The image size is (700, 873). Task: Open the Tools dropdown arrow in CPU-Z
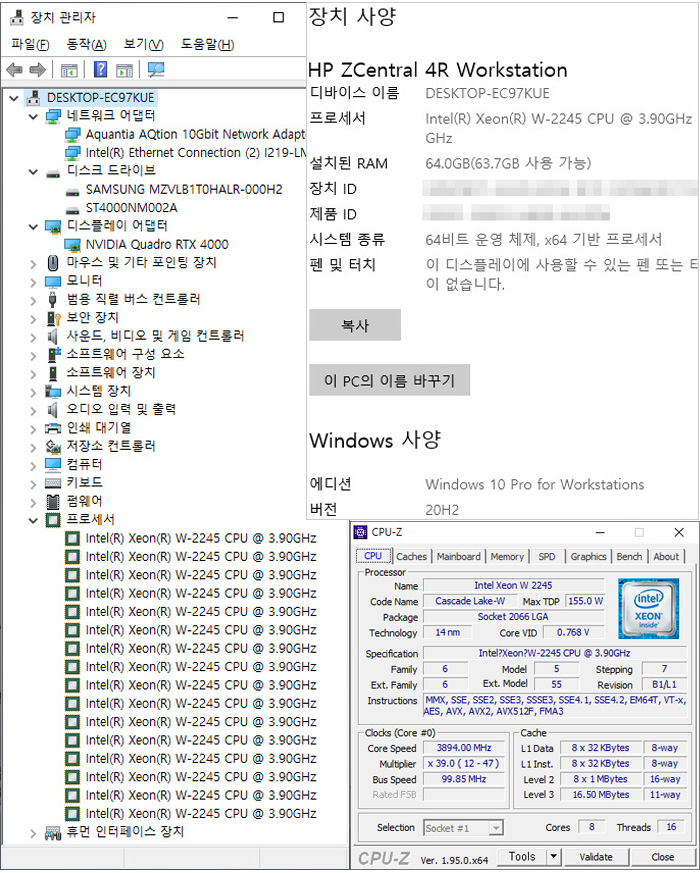tap(554, 856)
